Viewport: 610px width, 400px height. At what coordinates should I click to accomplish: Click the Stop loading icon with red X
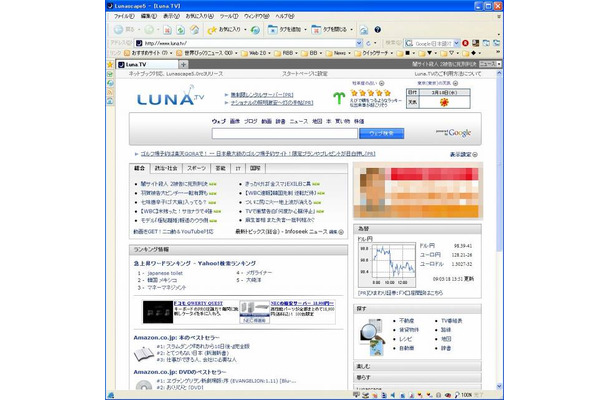tap(167, 30)
